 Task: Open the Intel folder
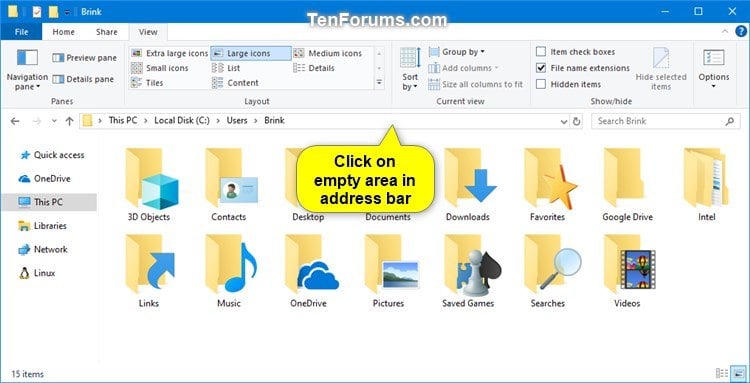coord(706,185)
